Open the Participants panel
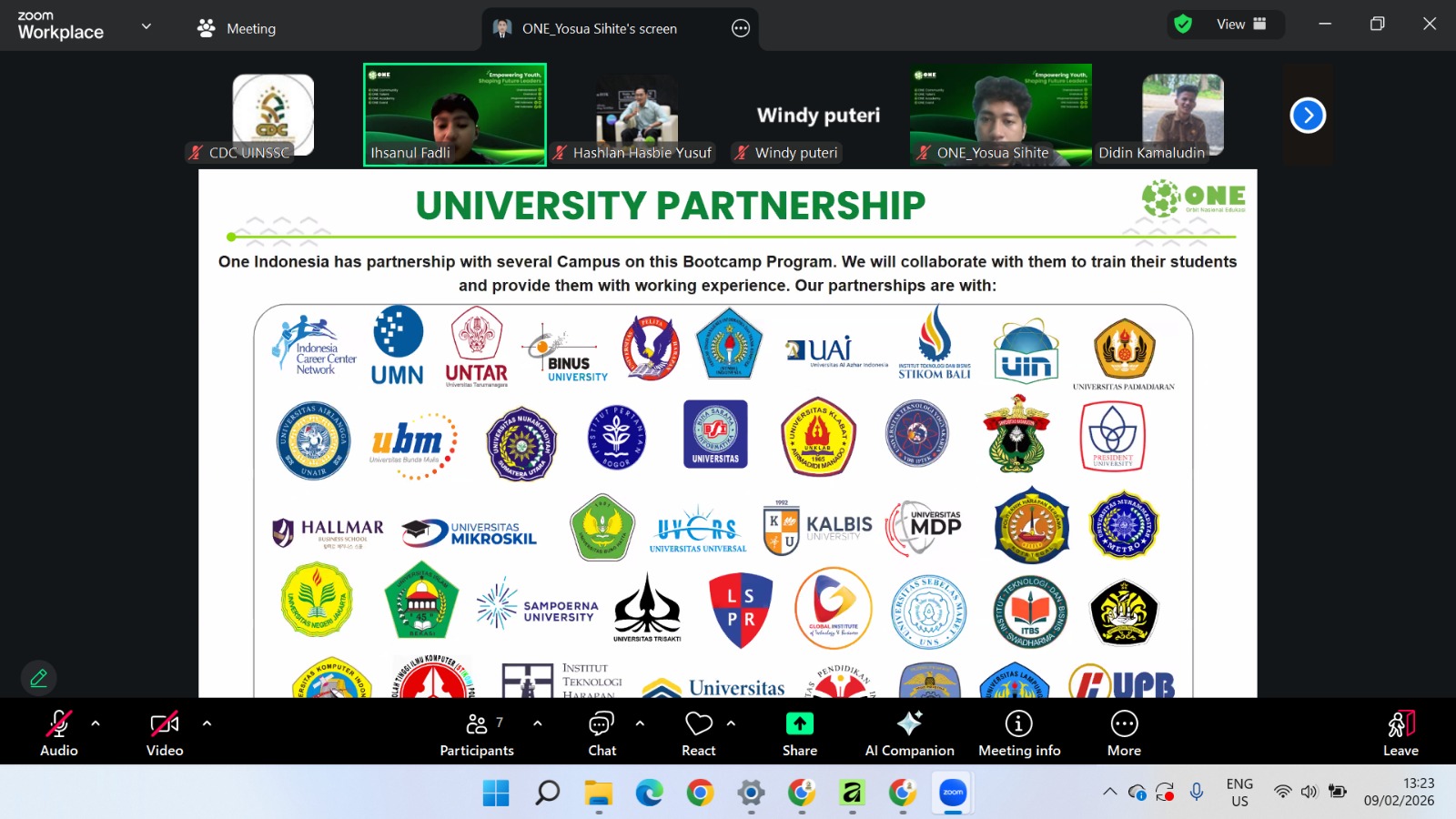This screenshot has height=819, width=1456. click(477, 733)
